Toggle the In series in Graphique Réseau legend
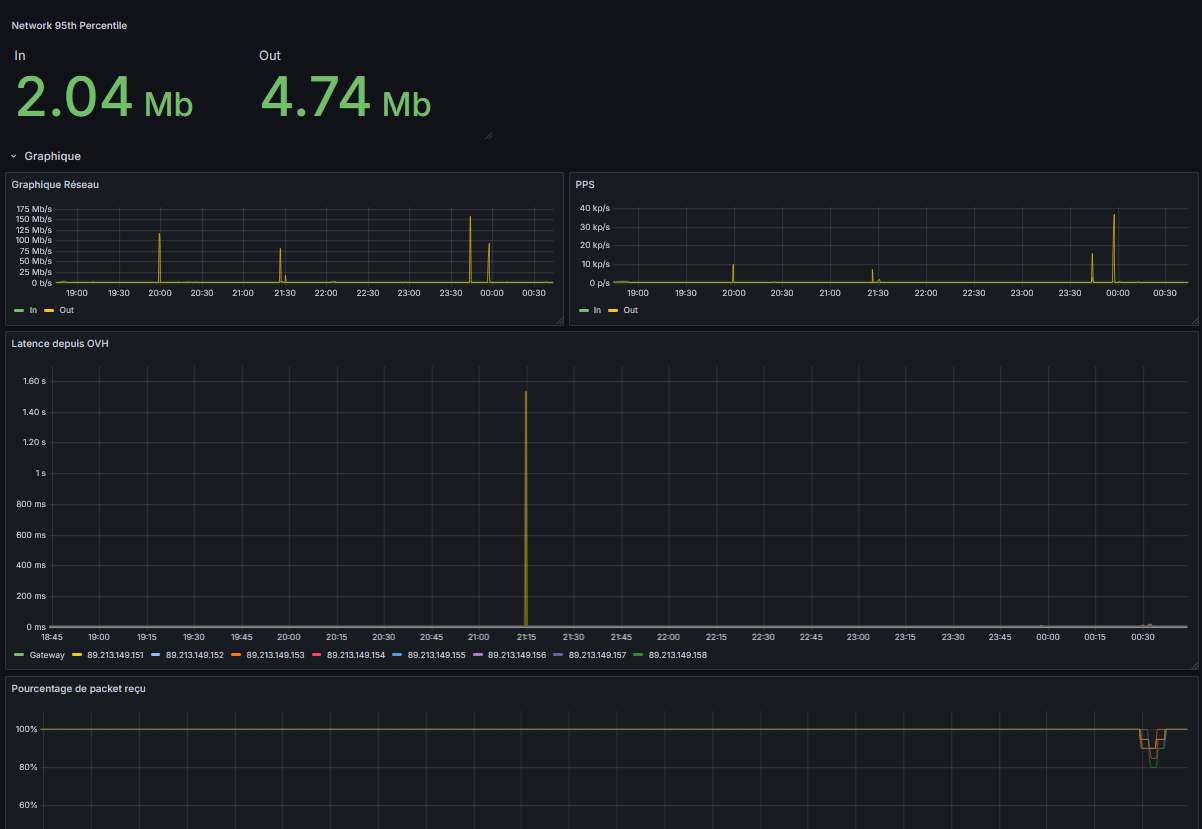Image resolution: width=1202 pixels, height=829 pixels. (33, 310)
